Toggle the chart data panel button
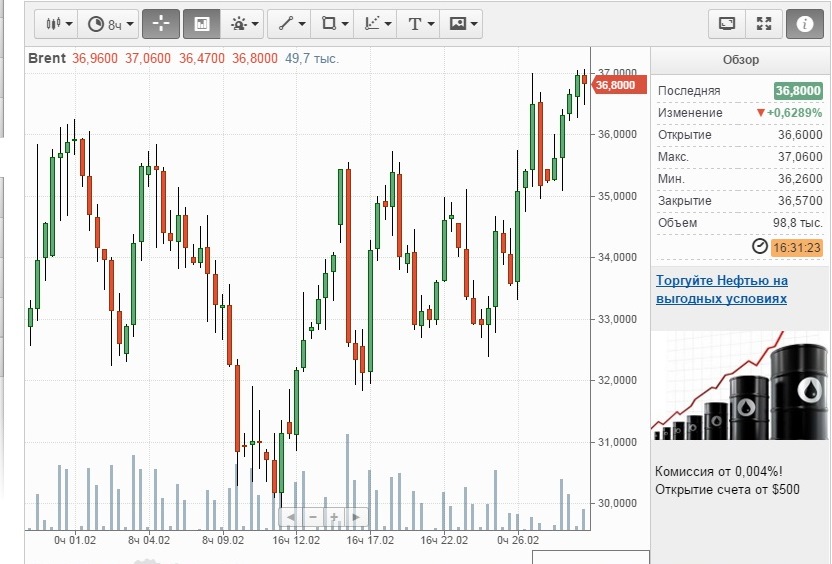This screenshot has height=564, width=832. 201,23
